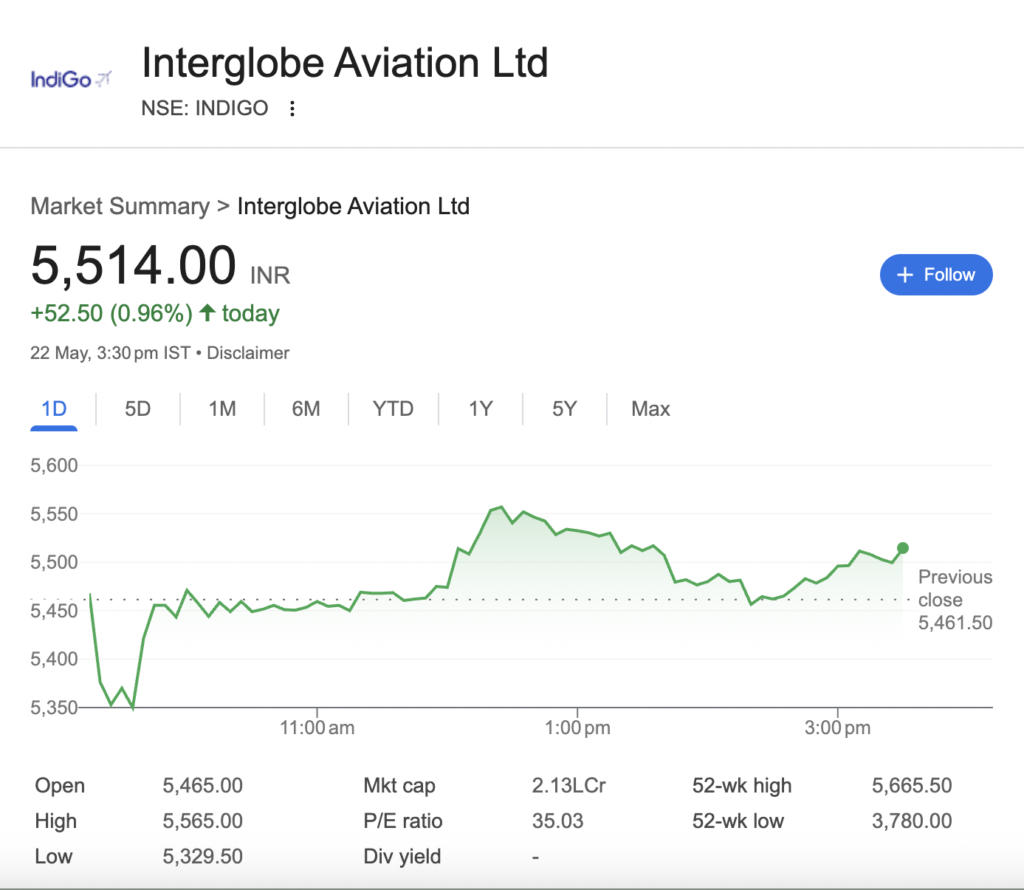Click the IndiGo airline logo
Image resolution: width=1024 pixels, height=890 pixels.
tap(70, 78)
